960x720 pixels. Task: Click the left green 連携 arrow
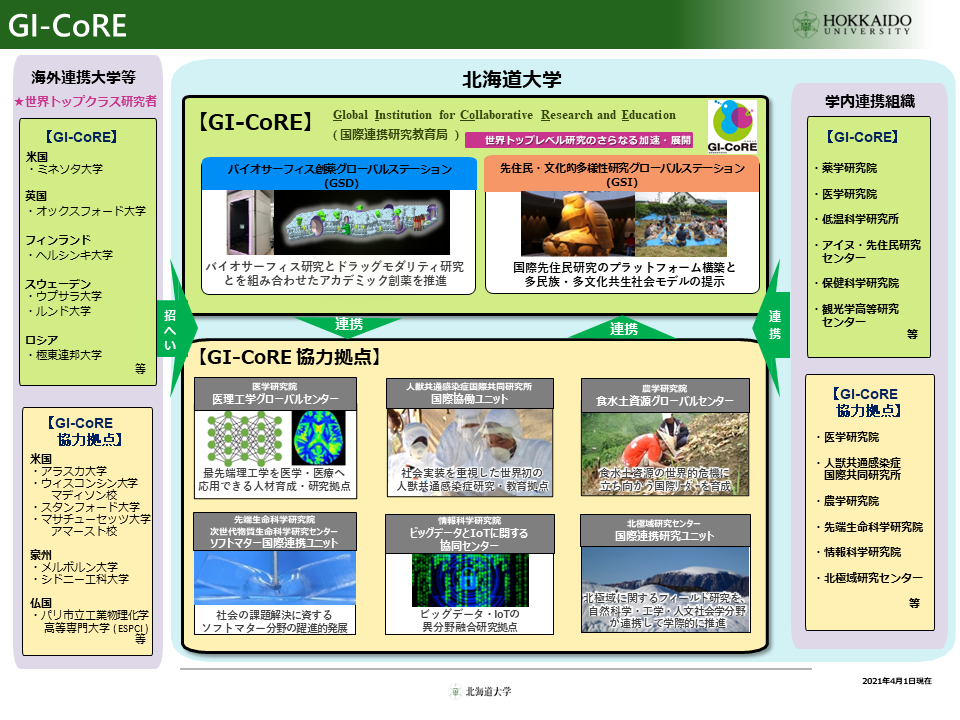pos(350,327)
